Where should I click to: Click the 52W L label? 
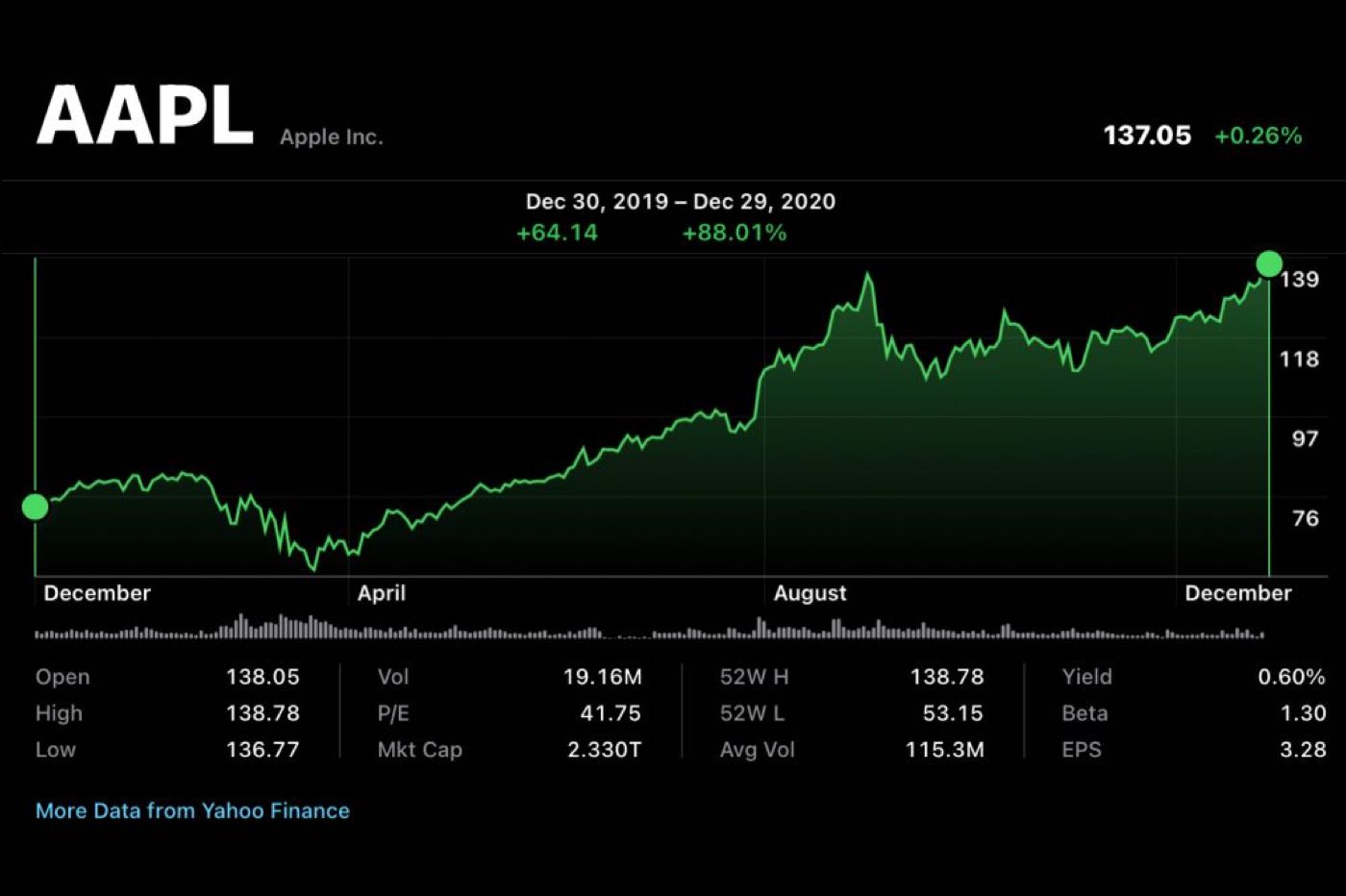coord(753,713)
